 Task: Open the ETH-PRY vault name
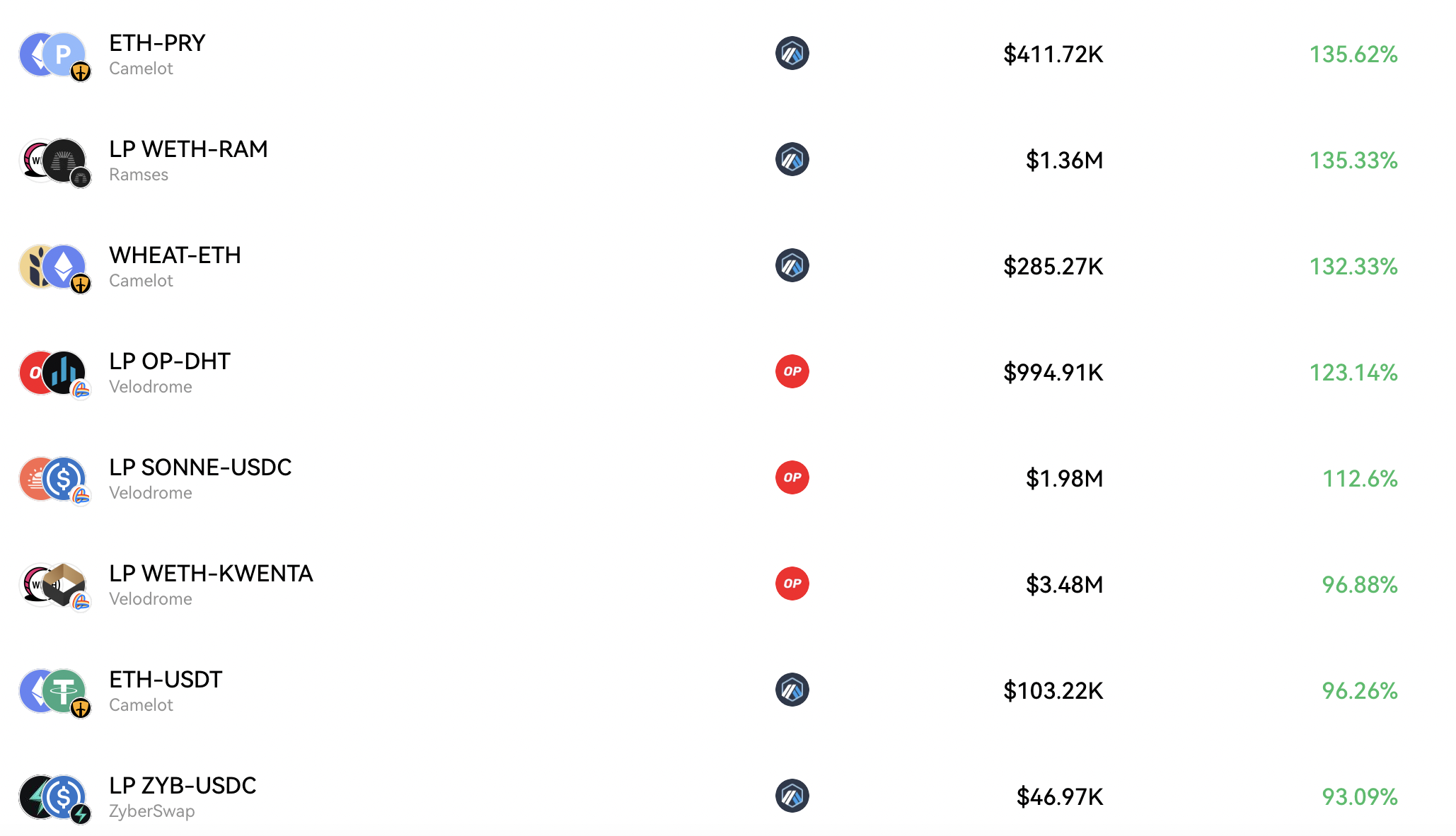(x=157, y=43)
